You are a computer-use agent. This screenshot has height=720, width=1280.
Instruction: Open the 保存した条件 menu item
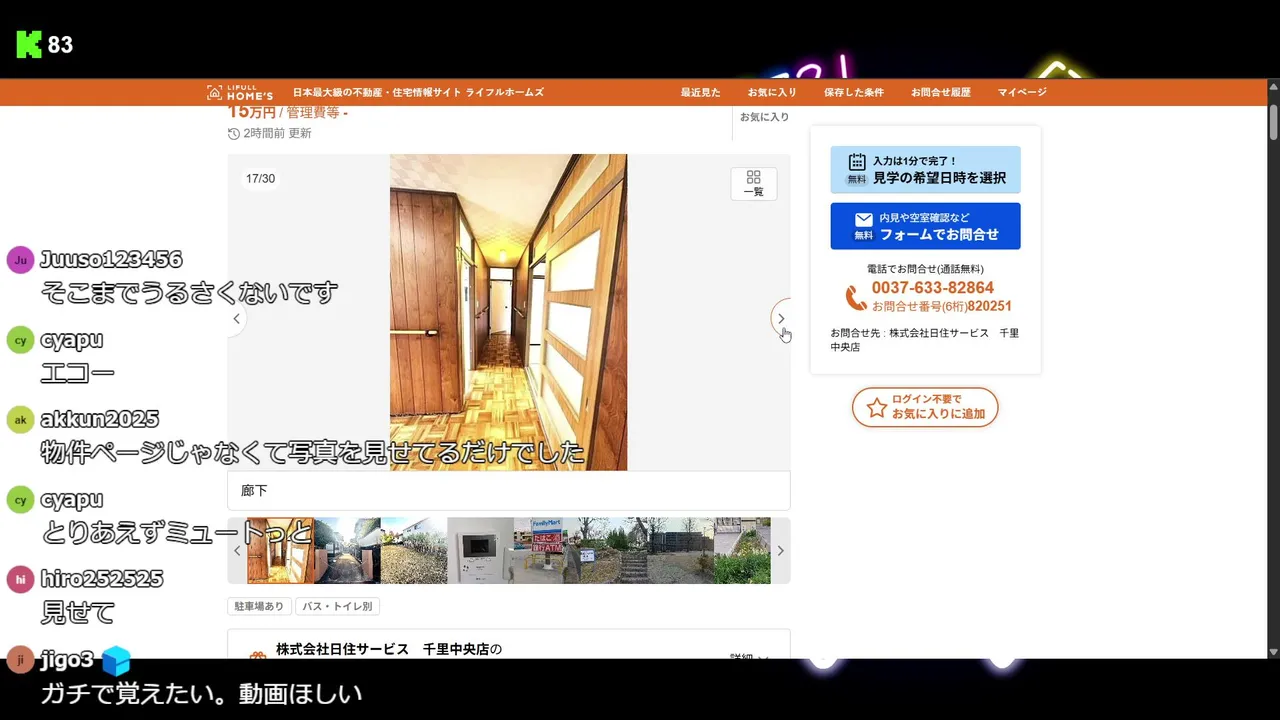click(x=854, y=92)
